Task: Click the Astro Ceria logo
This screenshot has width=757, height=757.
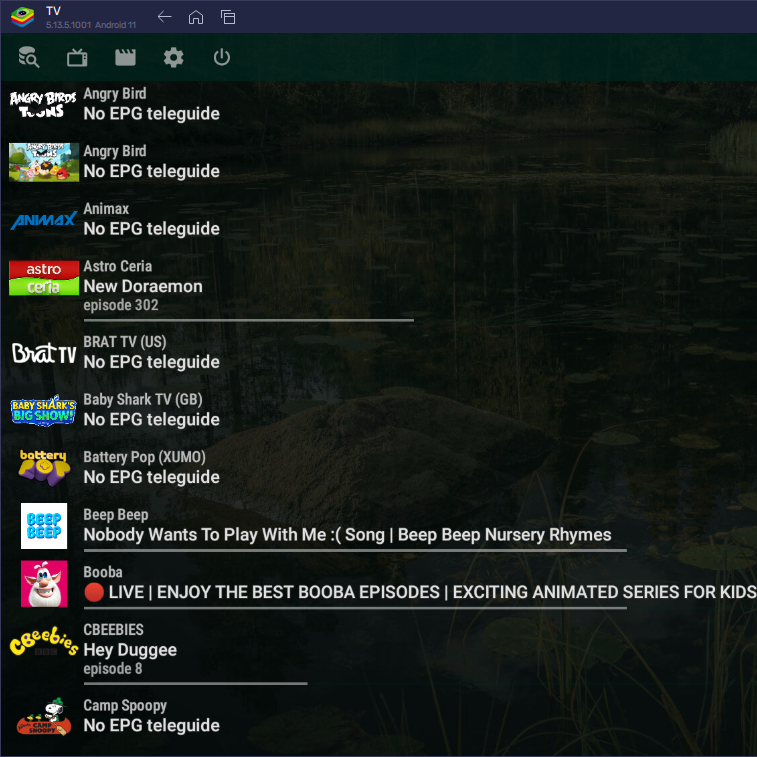Action: [x=43, y=278]
